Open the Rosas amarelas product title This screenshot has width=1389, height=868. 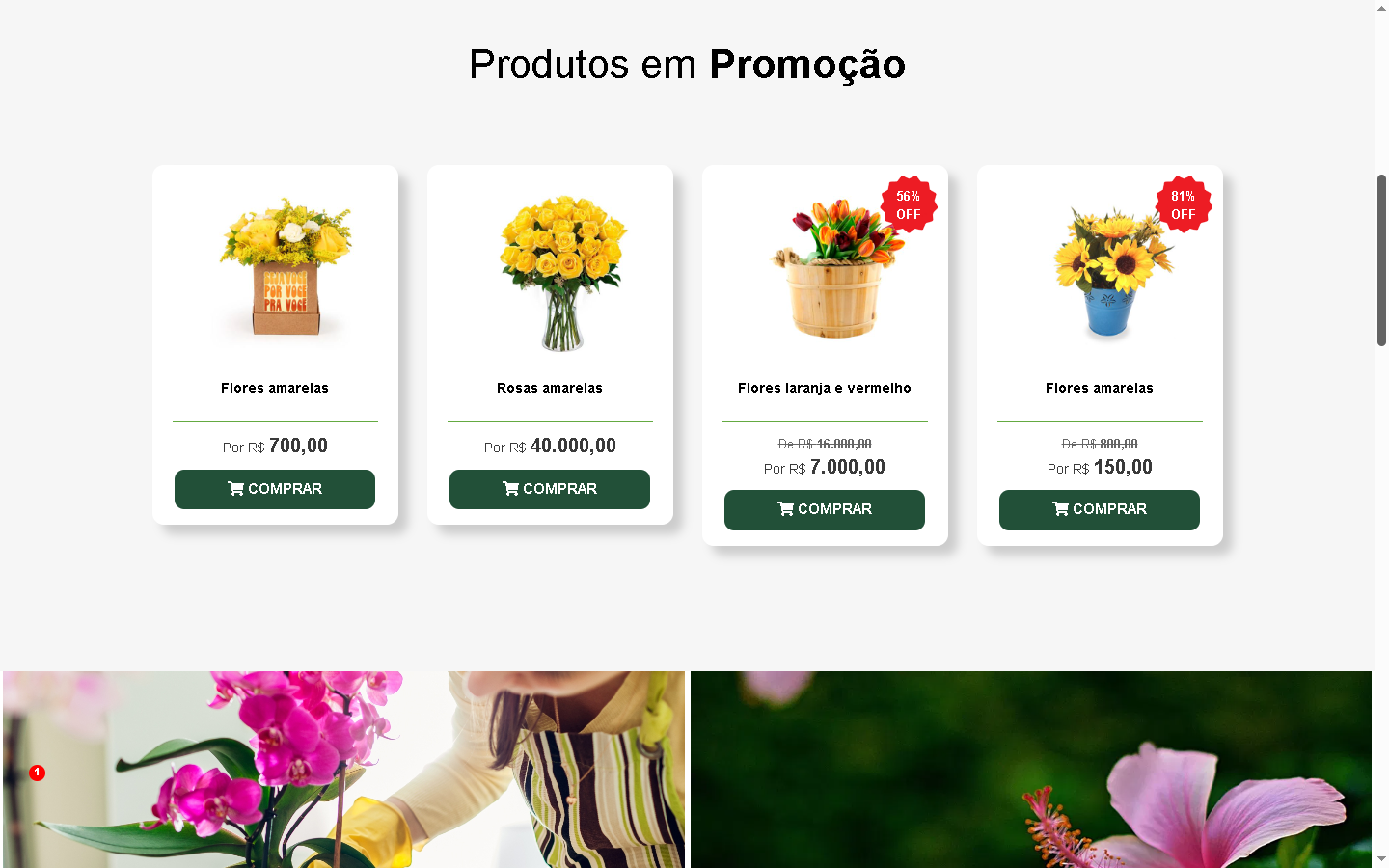click(550, 388)
